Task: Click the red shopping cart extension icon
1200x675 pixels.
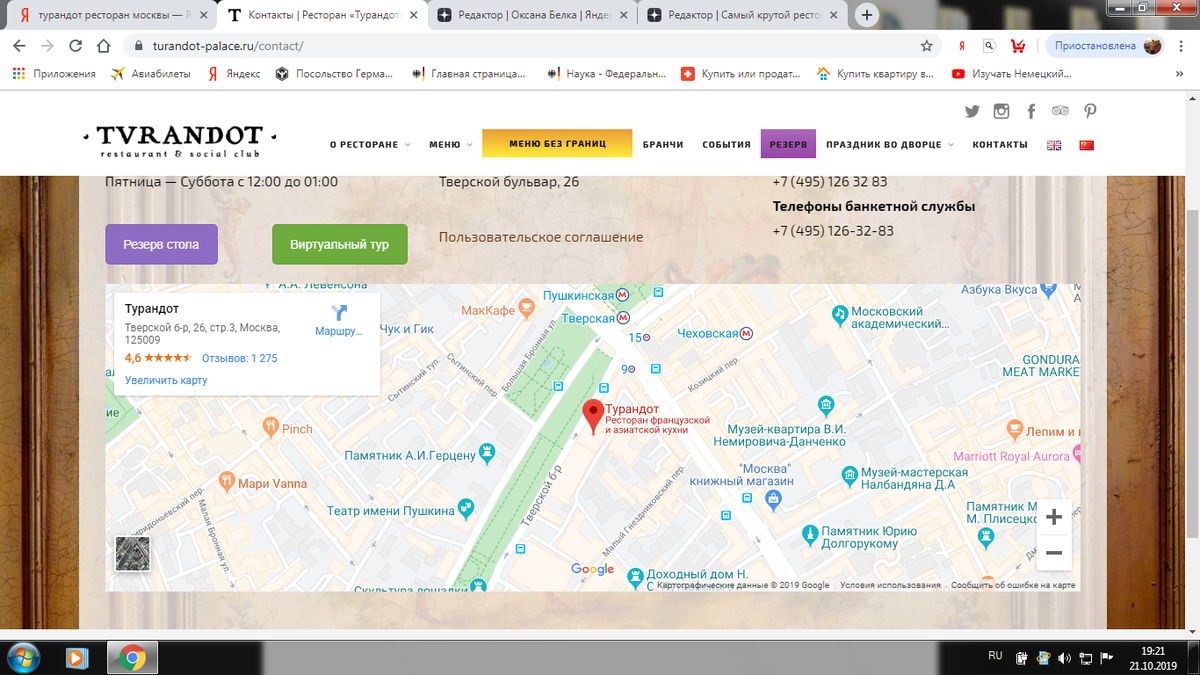Action: [1018, 46]
